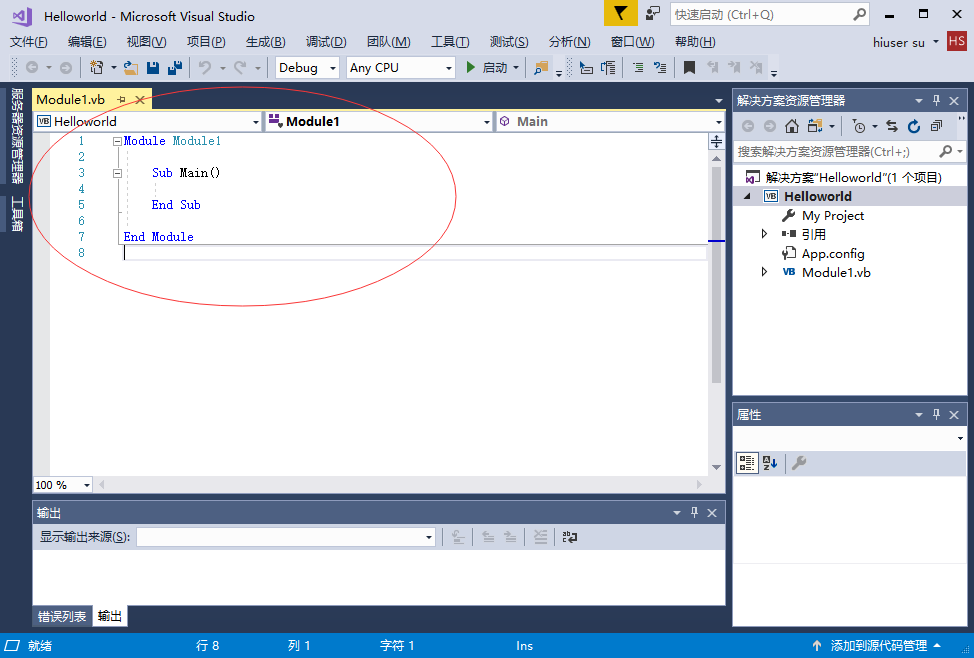Open the 编辑(E) menu

click(x=87, y=42)
